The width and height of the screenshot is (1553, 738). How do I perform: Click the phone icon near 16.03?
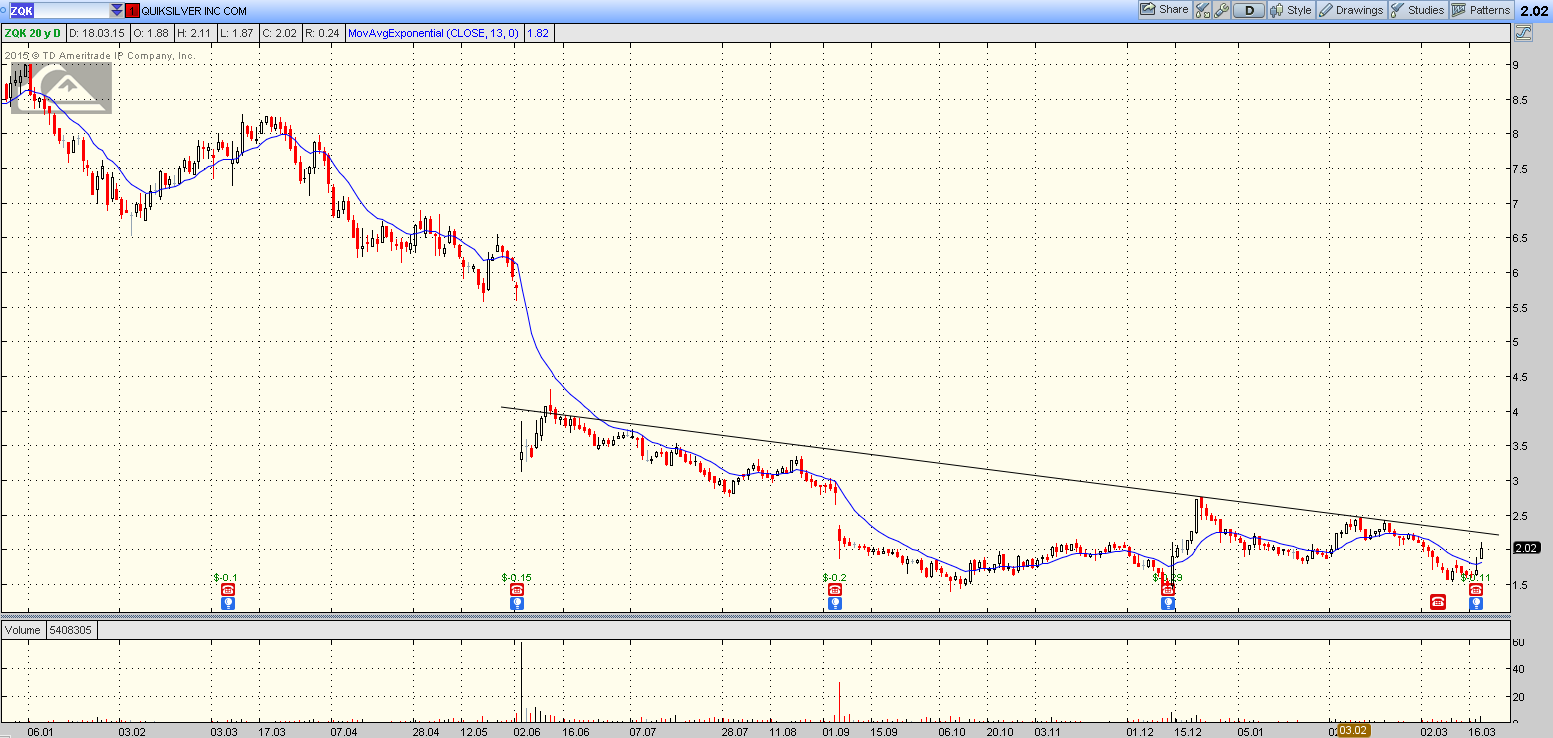click(1476, 590)
